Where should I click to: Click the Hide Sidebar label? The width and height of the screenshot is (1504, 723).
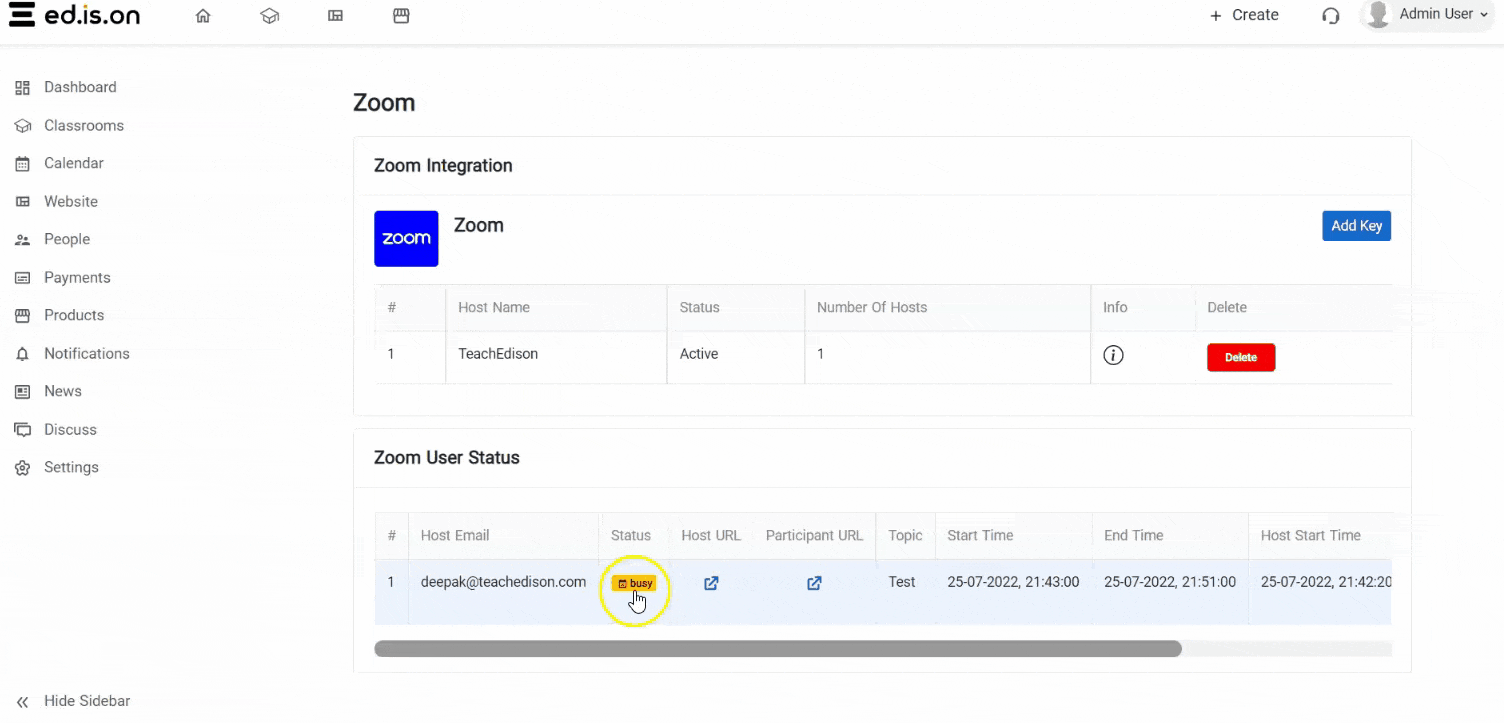tap(87, 701)
